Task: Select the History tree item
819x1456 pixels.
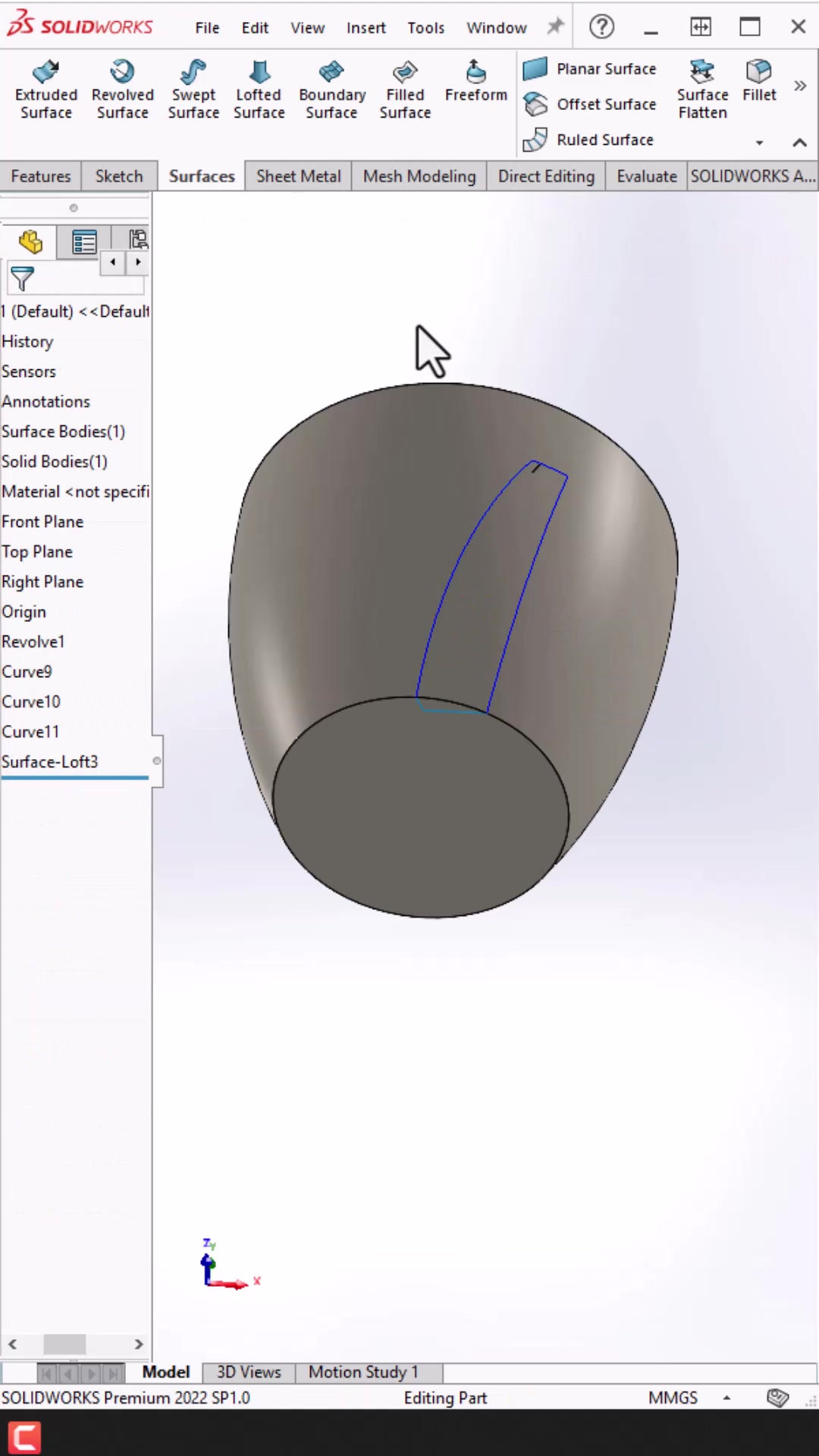Action: coord(27,341)
